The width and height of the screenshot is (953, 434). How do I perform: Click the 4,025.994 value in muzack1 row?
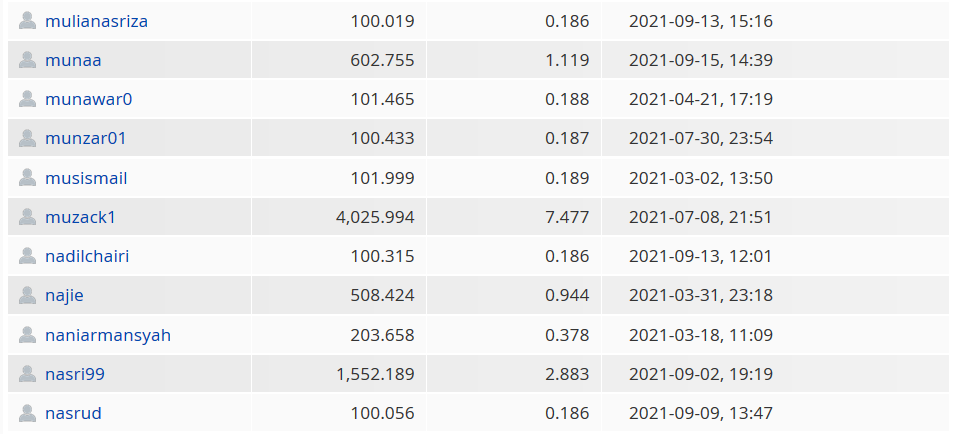(375, 217)
